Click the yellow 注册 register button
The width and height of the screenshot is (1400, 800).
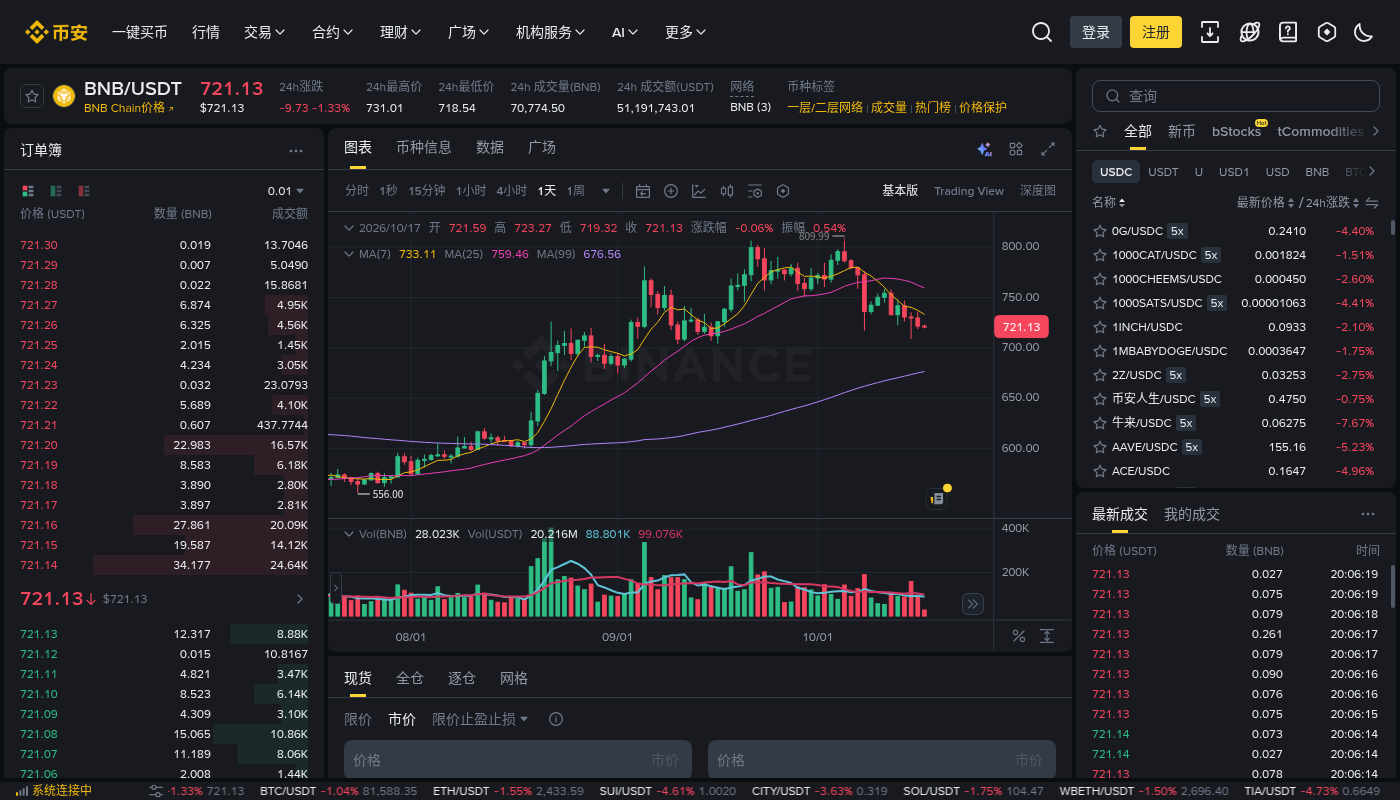point(1156,32)
